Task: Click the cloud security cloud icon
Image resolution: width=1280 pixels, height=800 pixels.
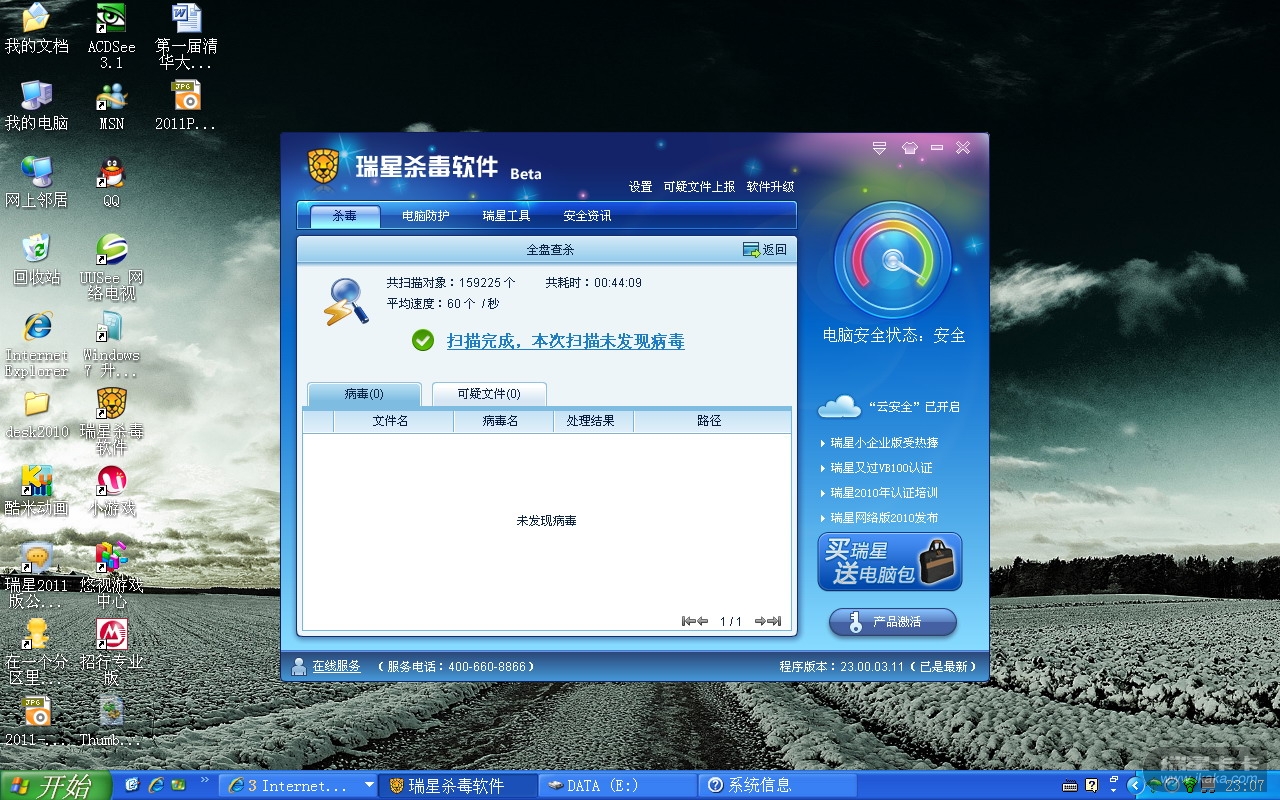Action: [839, 406]
